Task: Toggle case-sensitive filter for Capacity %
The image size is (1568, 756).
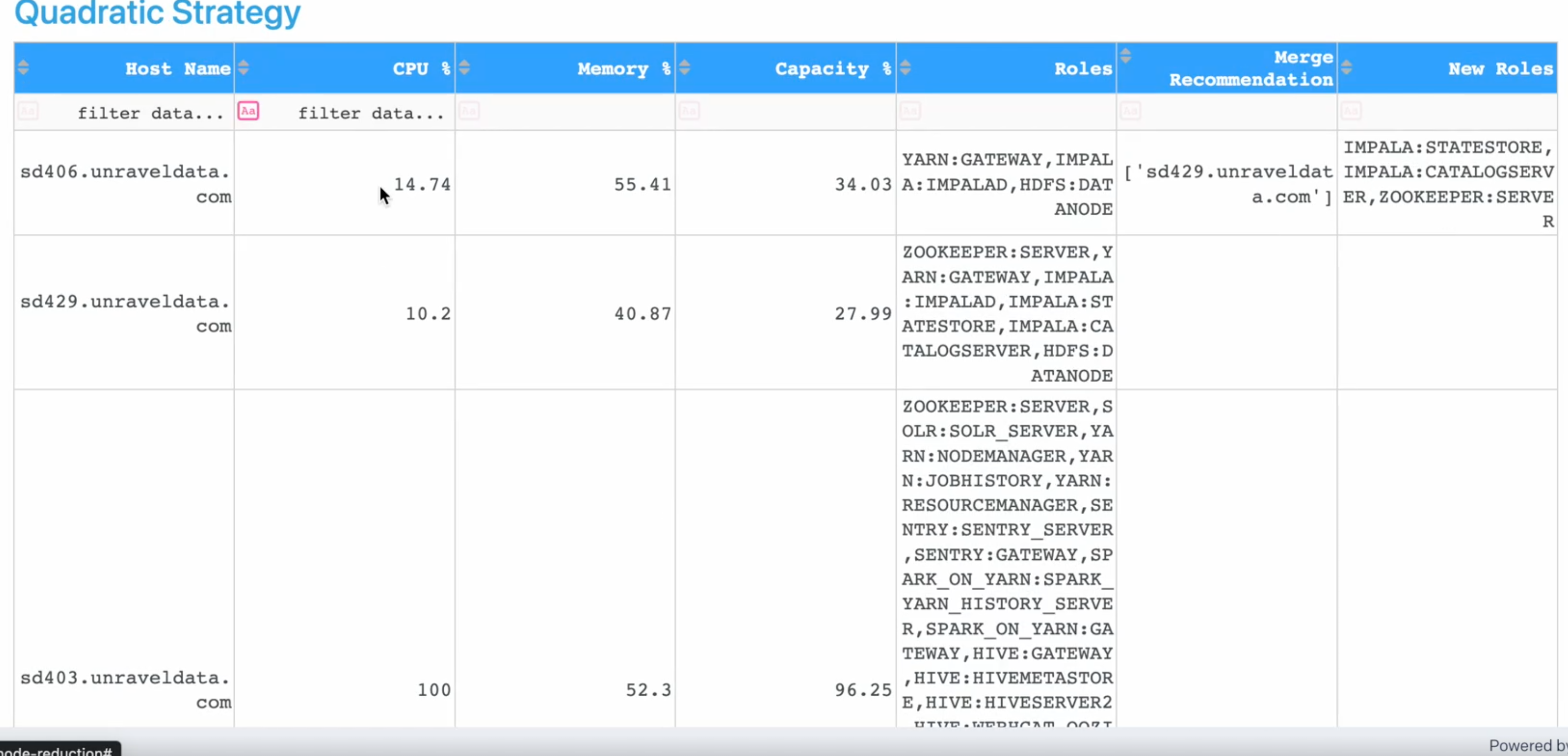Action: (x=689, y=111)
